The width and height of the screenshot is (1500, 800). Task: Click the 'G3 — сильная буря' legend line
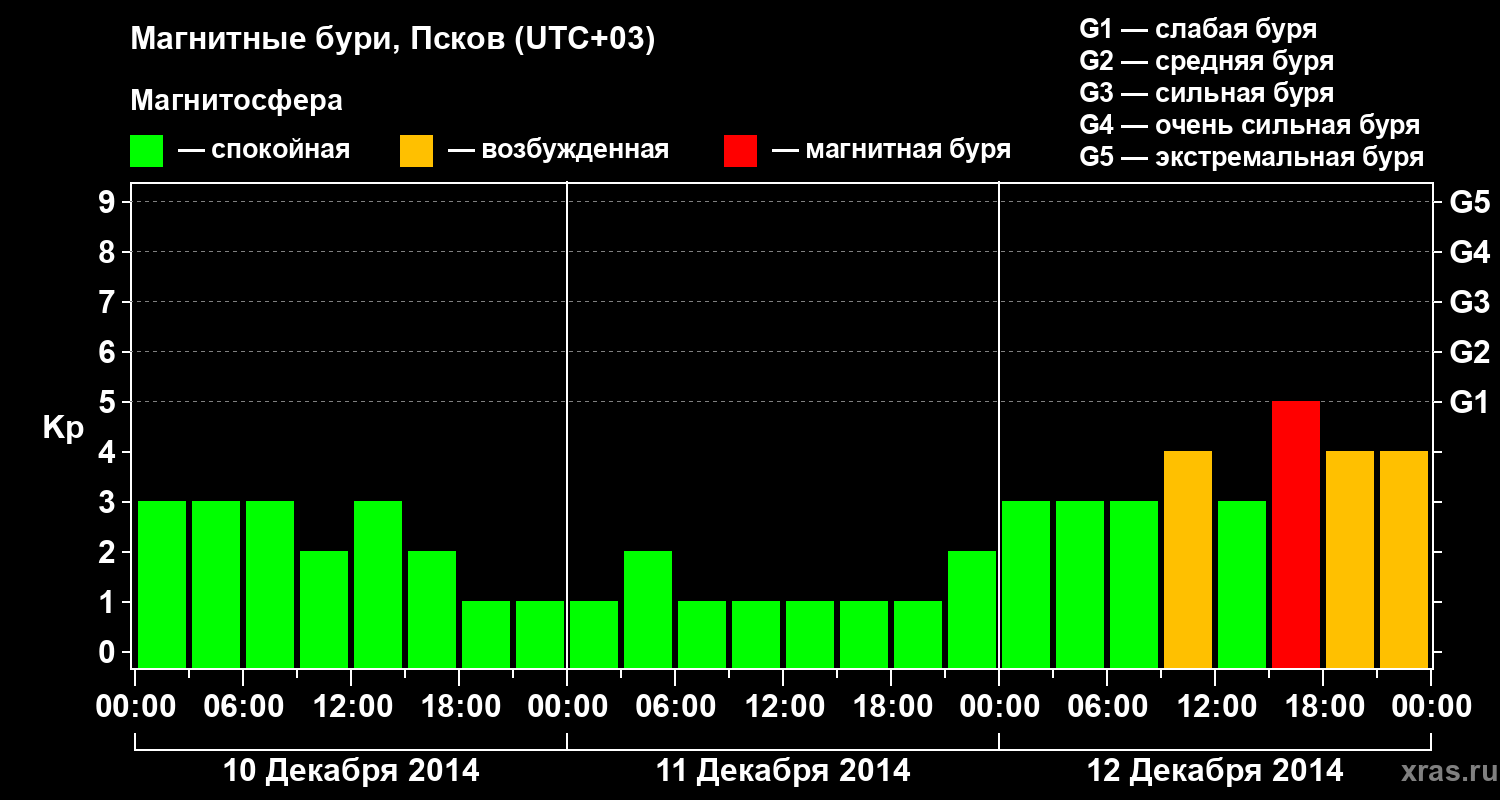tap(1207, 93)
